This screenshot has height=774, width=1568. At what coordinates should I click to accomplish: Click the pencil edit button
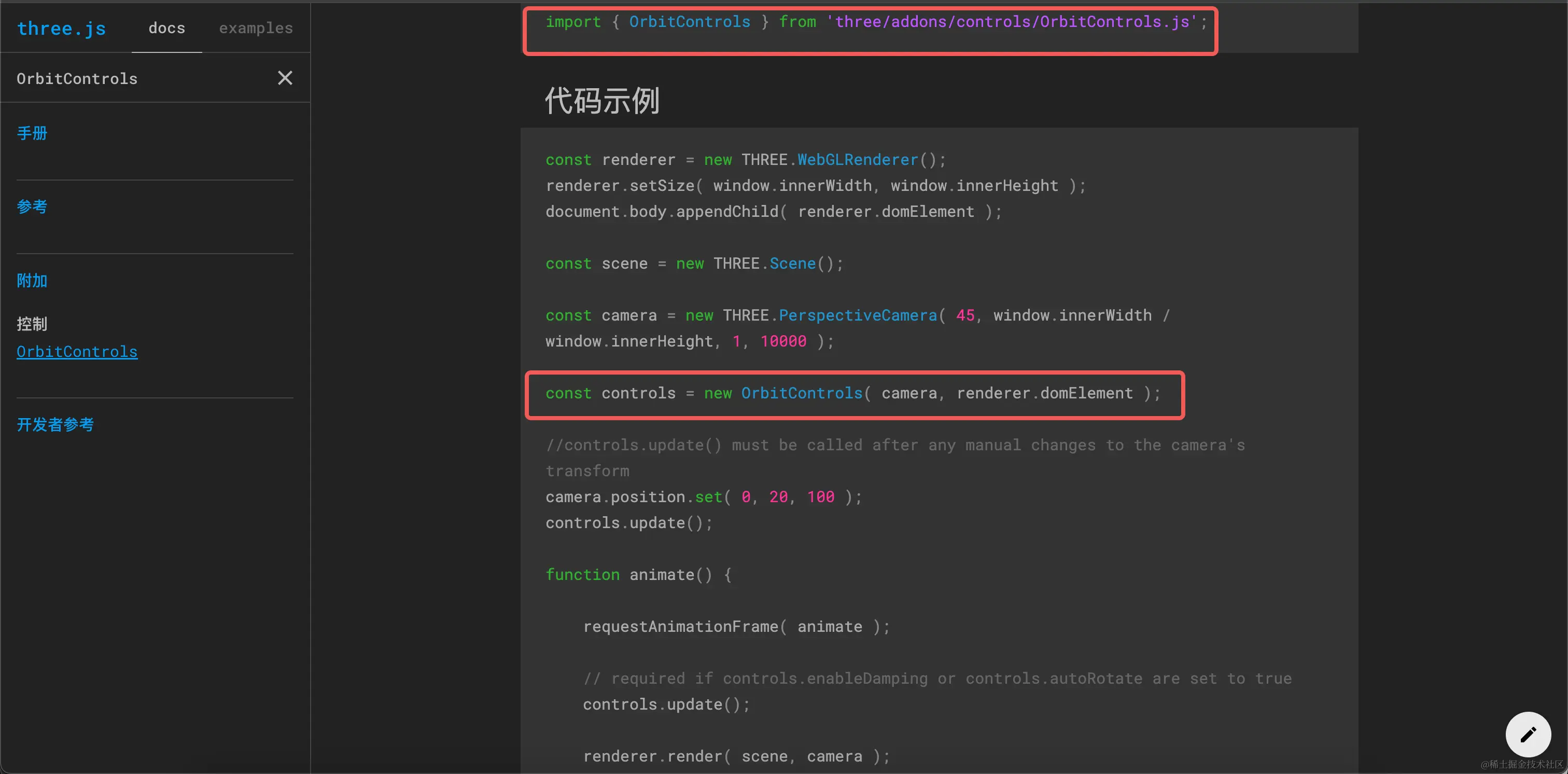point(1528,735)
